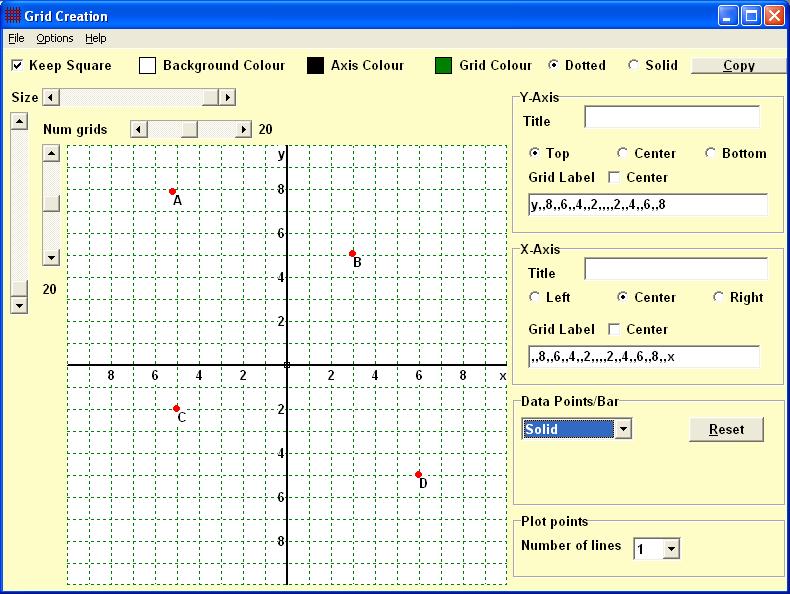This screenshot has height=594, width=790.
Task: Click red data point B
Action: 352,253
